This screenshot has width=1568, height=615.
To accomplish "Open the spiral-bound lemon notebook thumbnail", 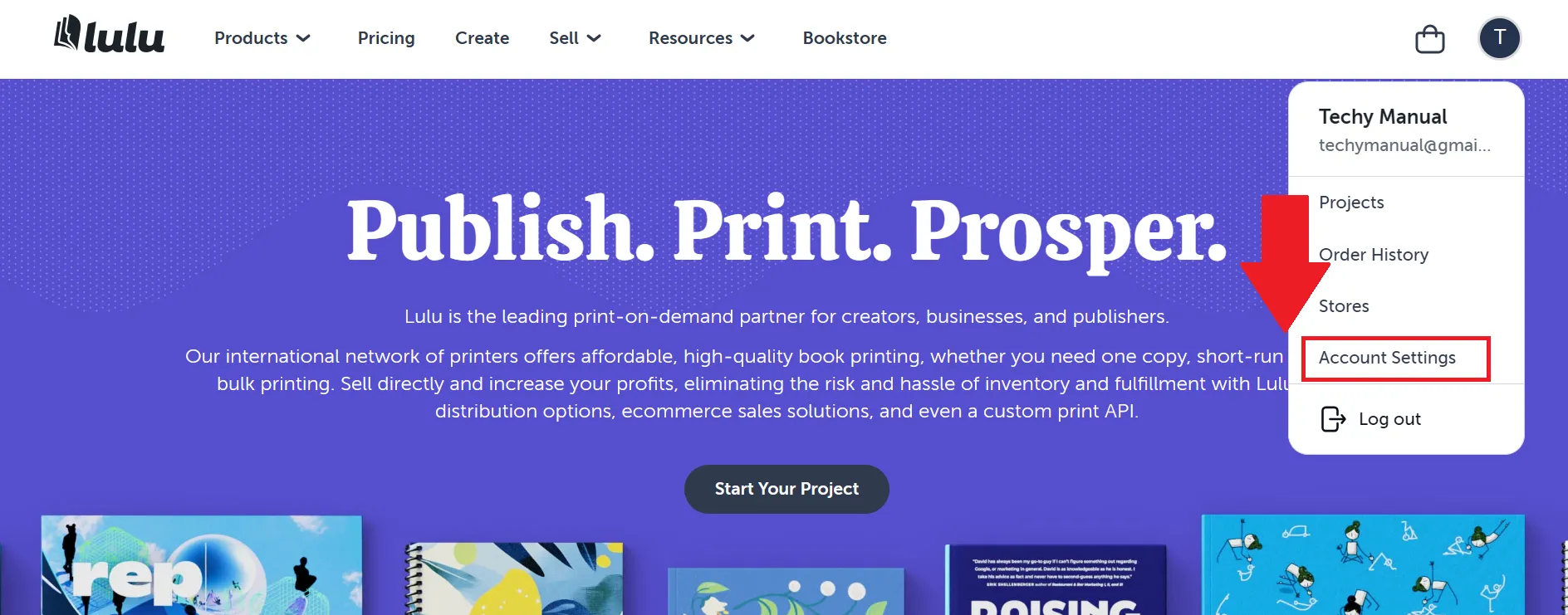I will (515, 579).
